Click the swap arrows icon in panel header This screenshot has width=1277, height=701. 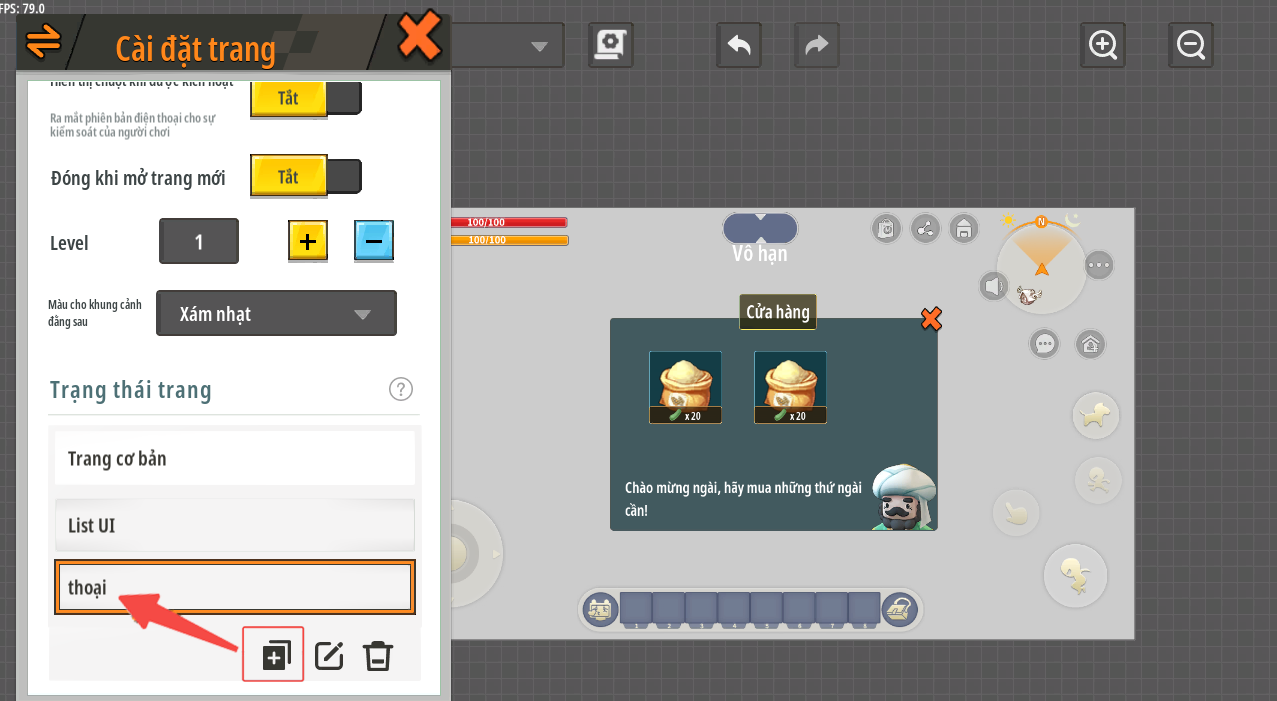44,40
